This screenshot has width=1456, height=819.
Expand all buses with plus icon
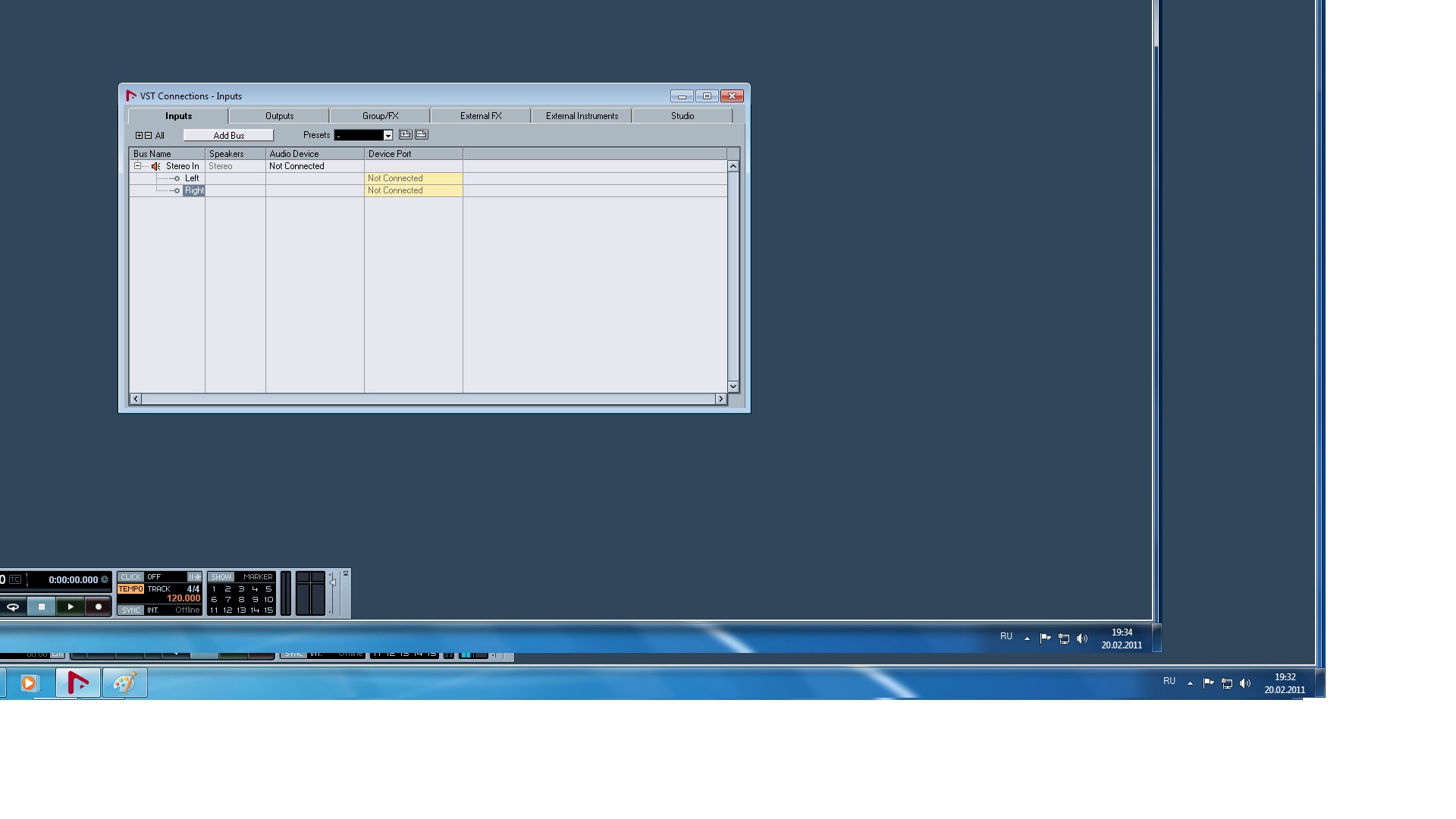click(x=139, y=136)
